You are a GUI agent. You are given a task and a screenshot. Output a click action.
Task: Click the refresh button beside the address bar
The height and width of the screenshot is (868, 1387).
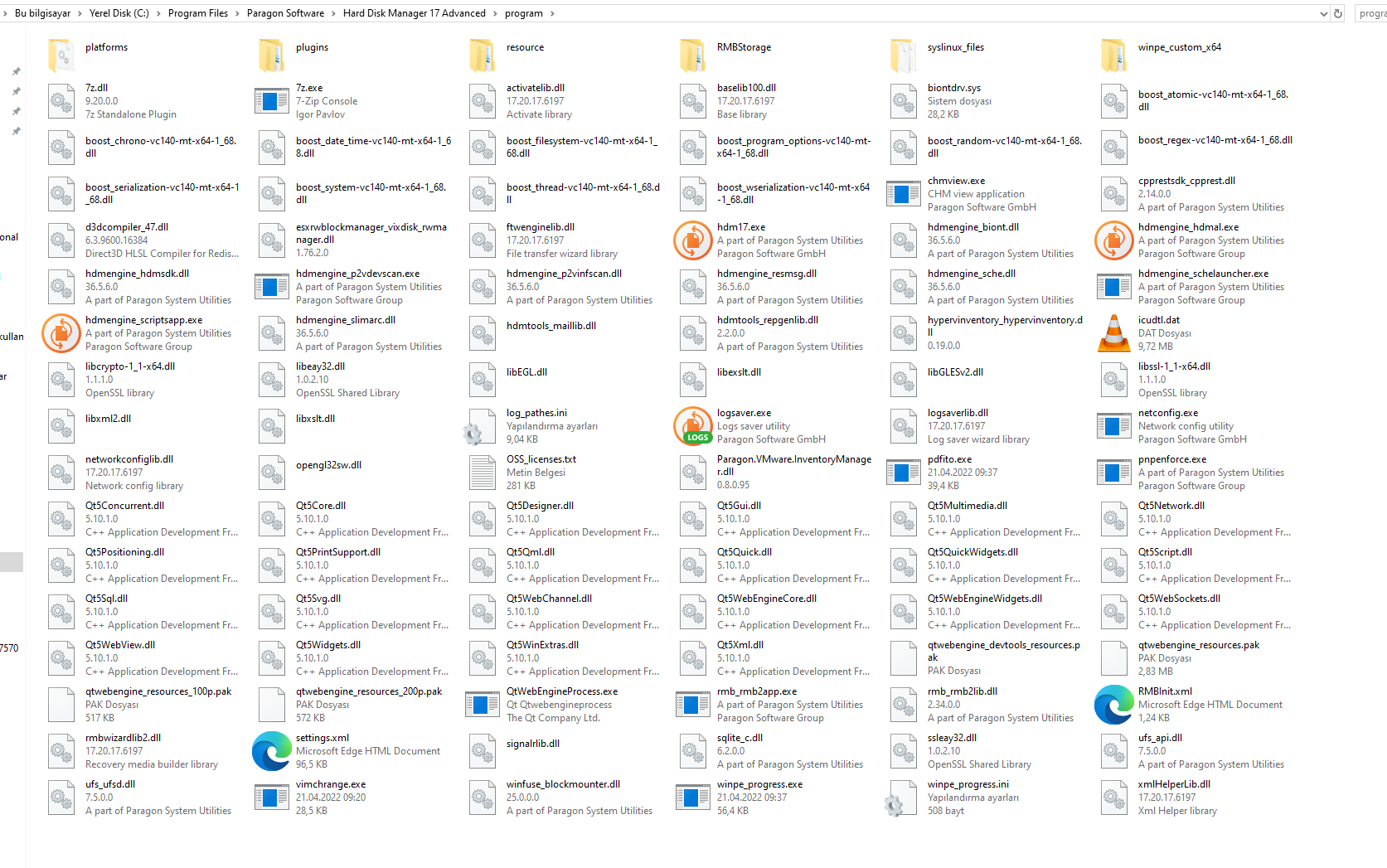point(1338,13)
